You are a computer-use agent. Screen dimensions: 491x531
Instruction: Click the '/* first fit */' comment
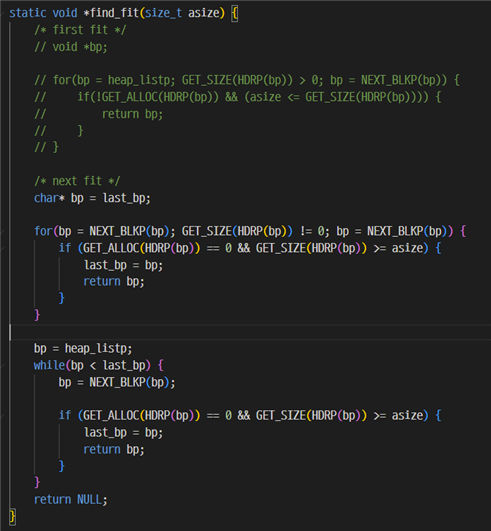click(80, 30)
